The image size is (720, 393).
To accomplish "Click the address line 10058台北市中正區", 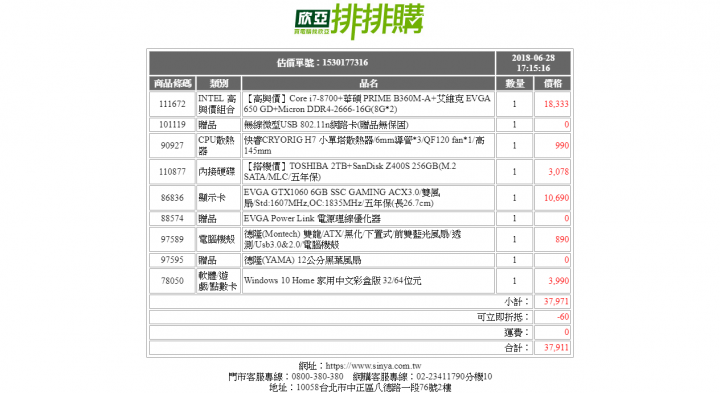I will tap(360, 387).
